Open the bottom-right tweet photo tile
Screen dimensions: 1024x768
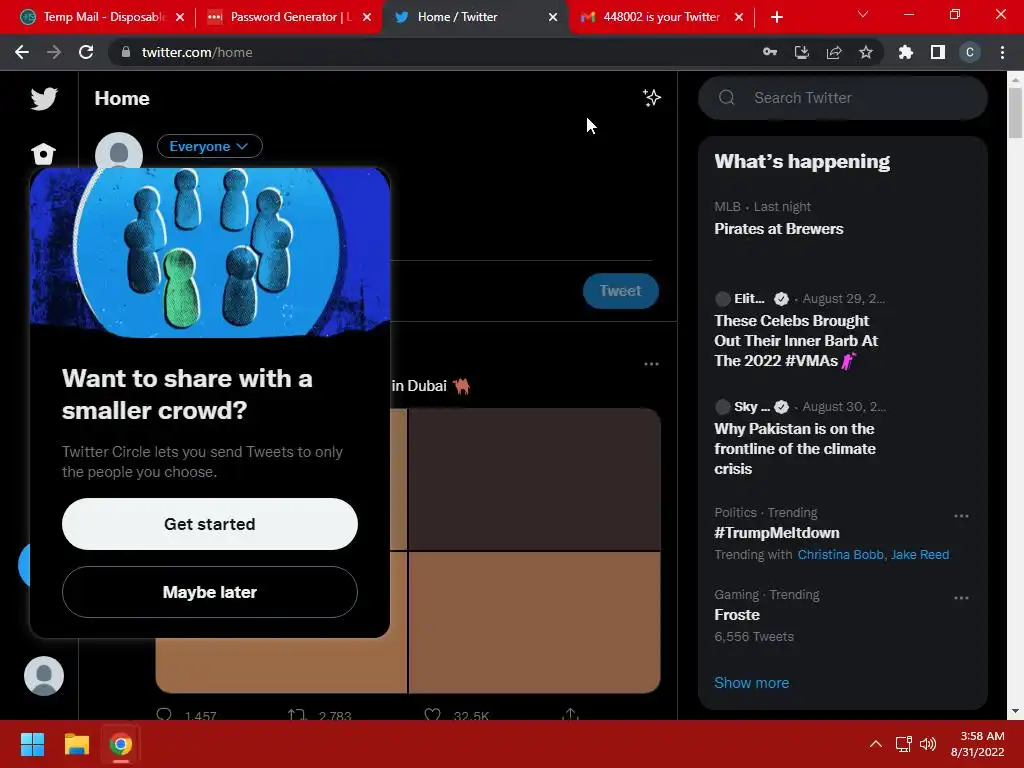pyautogui.click(x=535, y=622)
